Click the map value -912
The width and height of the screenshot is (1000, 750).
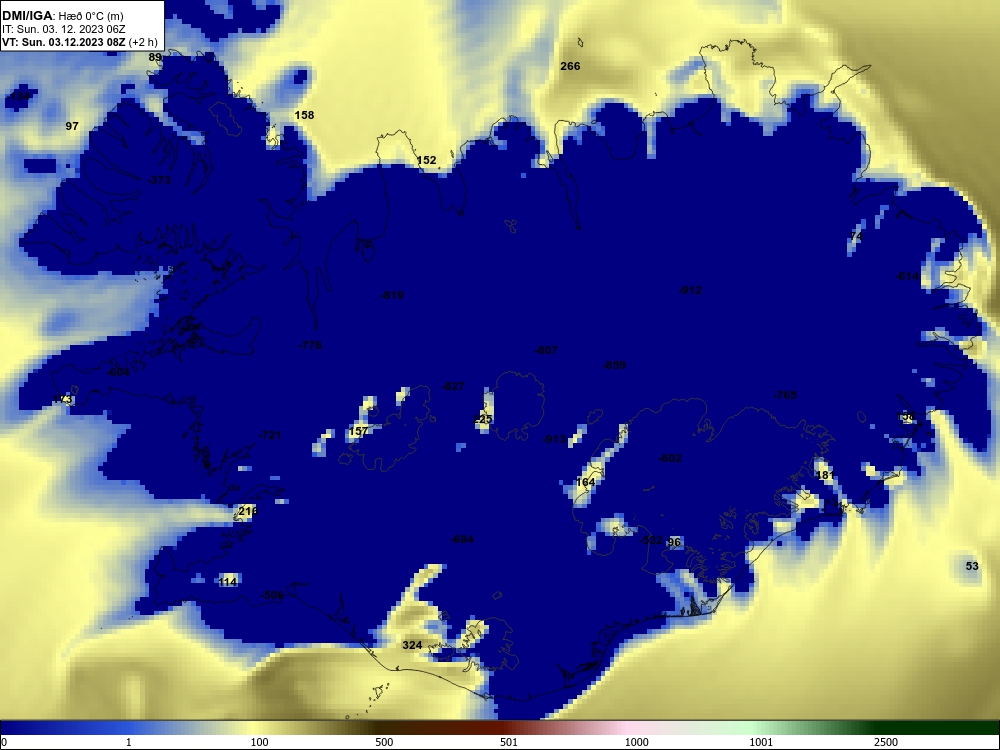690,290
